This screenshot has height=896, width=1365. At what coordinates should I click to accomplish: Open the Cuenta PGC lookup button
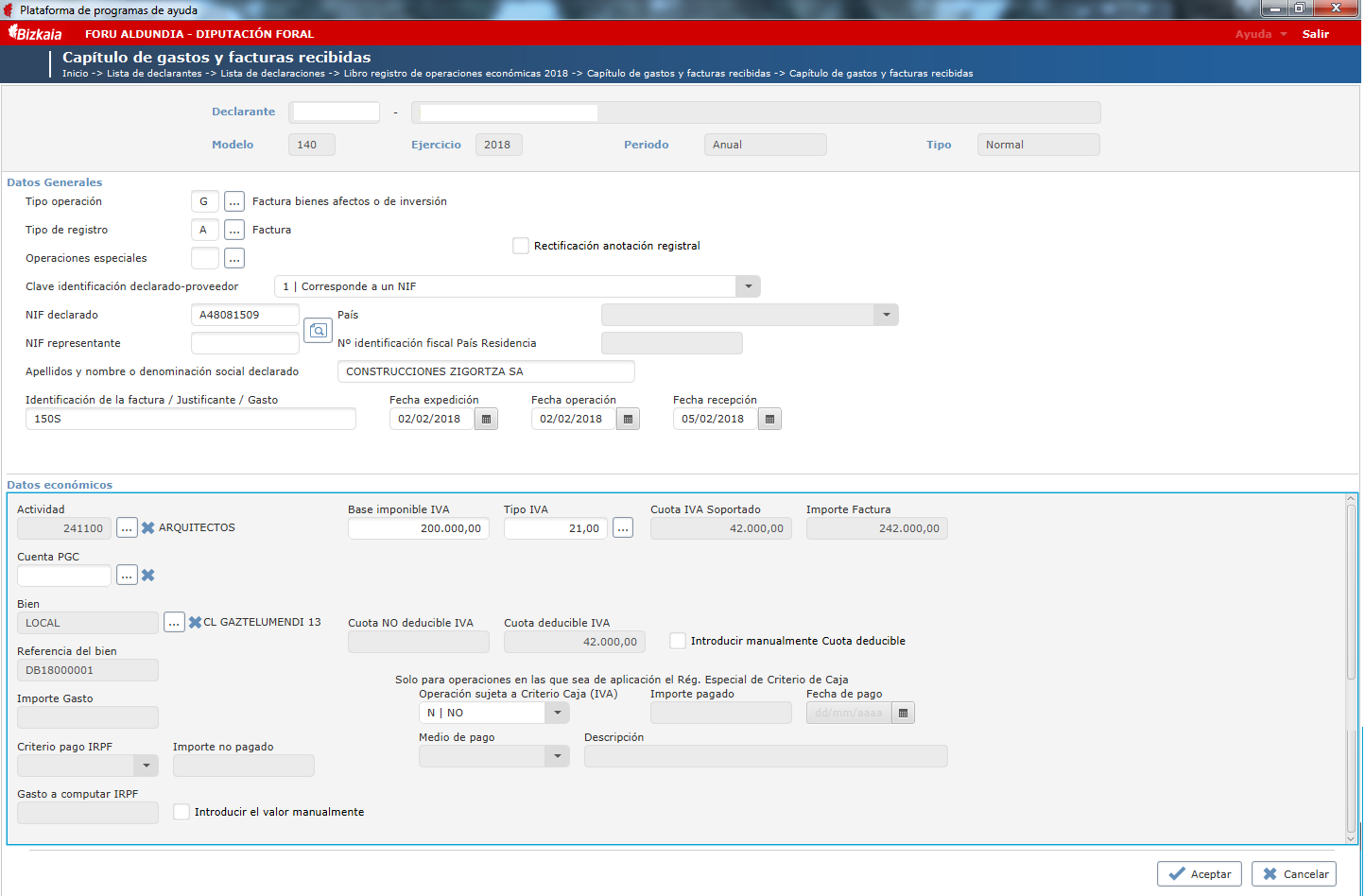coord(127,576)
